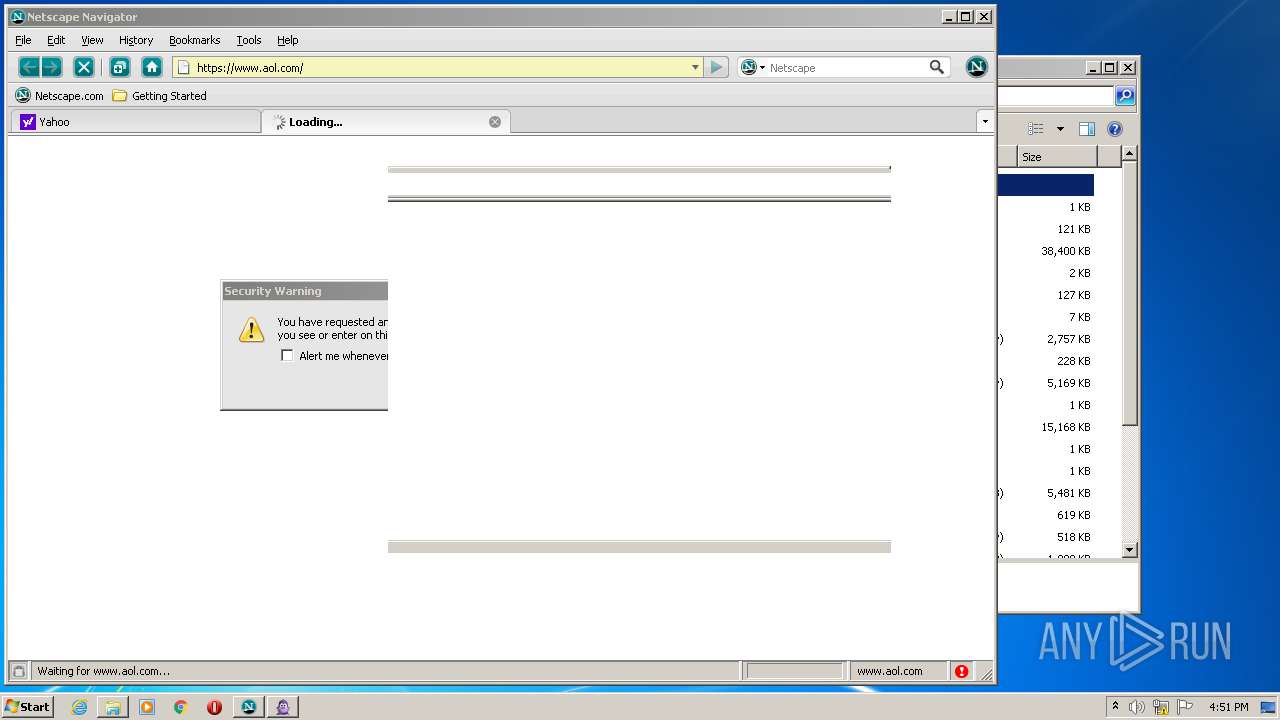
Task: Stop loading the page
Action: click(x=84, y=67)
